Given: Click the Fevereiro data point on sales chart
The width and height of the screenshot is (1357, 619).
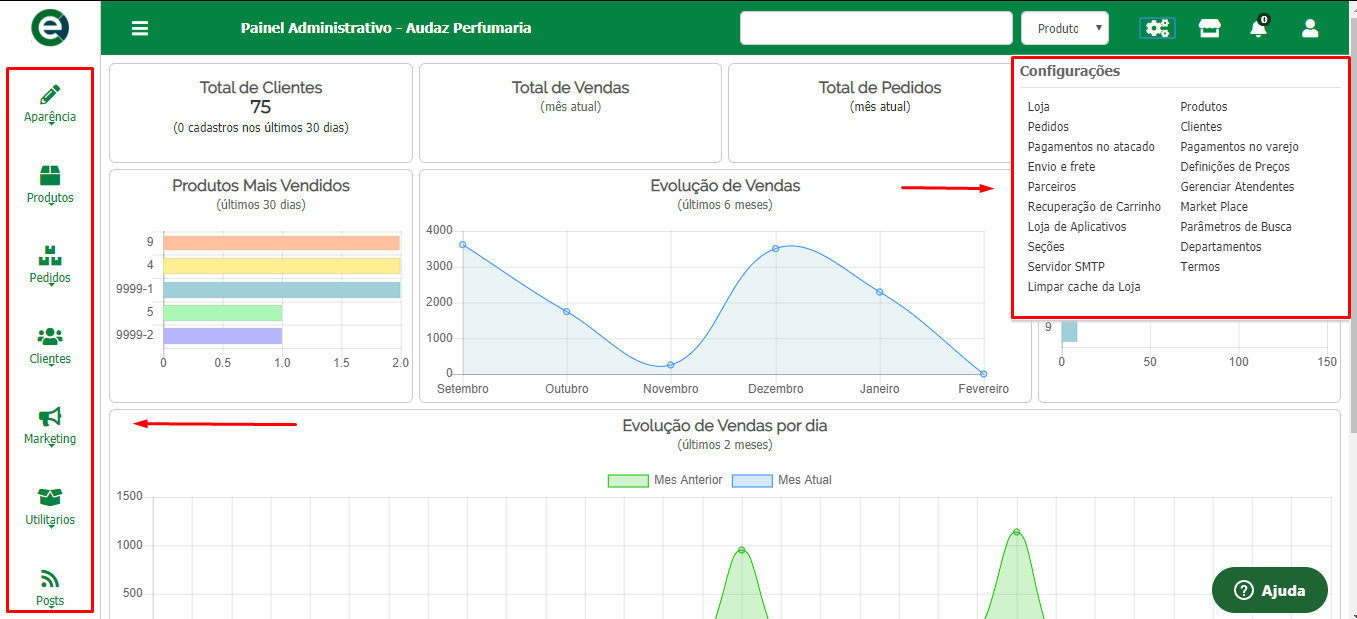Looking at the screenshot, I should [x=984, y=374].
